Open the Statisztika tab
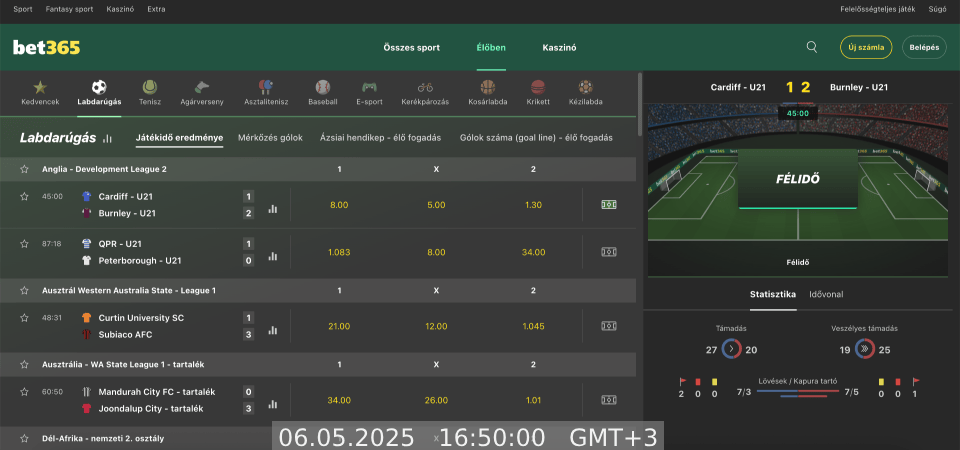This screenshot has width=960, height=450. pos(773,294)
